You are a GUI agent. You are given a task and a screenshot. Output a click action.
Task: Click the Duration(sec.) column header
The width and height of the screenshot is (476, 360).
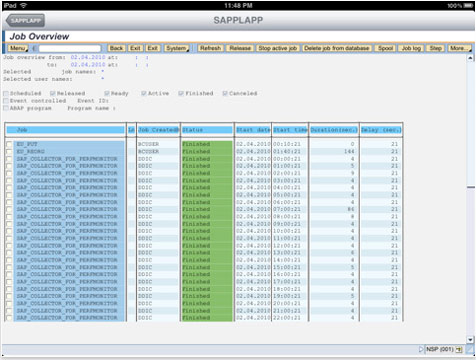pos(334,130)
